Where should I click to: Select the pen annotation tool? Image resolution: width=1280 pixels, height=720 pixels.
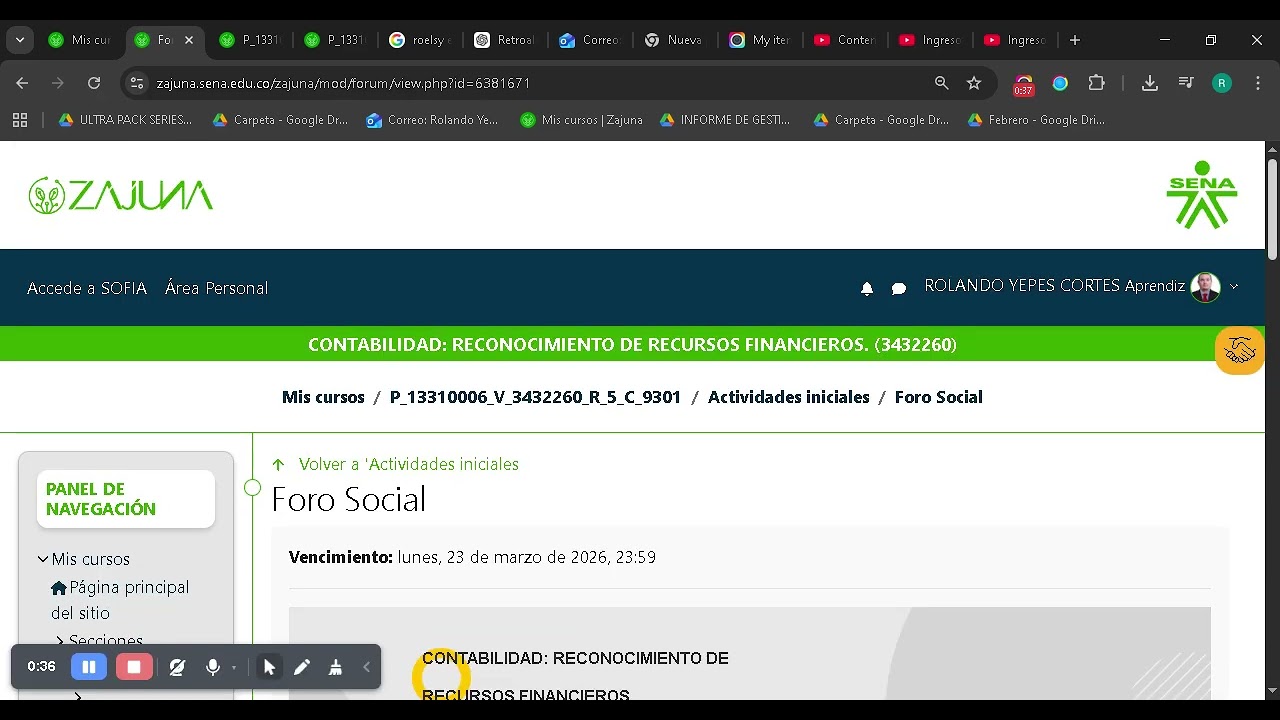click(x=302, y=667)
